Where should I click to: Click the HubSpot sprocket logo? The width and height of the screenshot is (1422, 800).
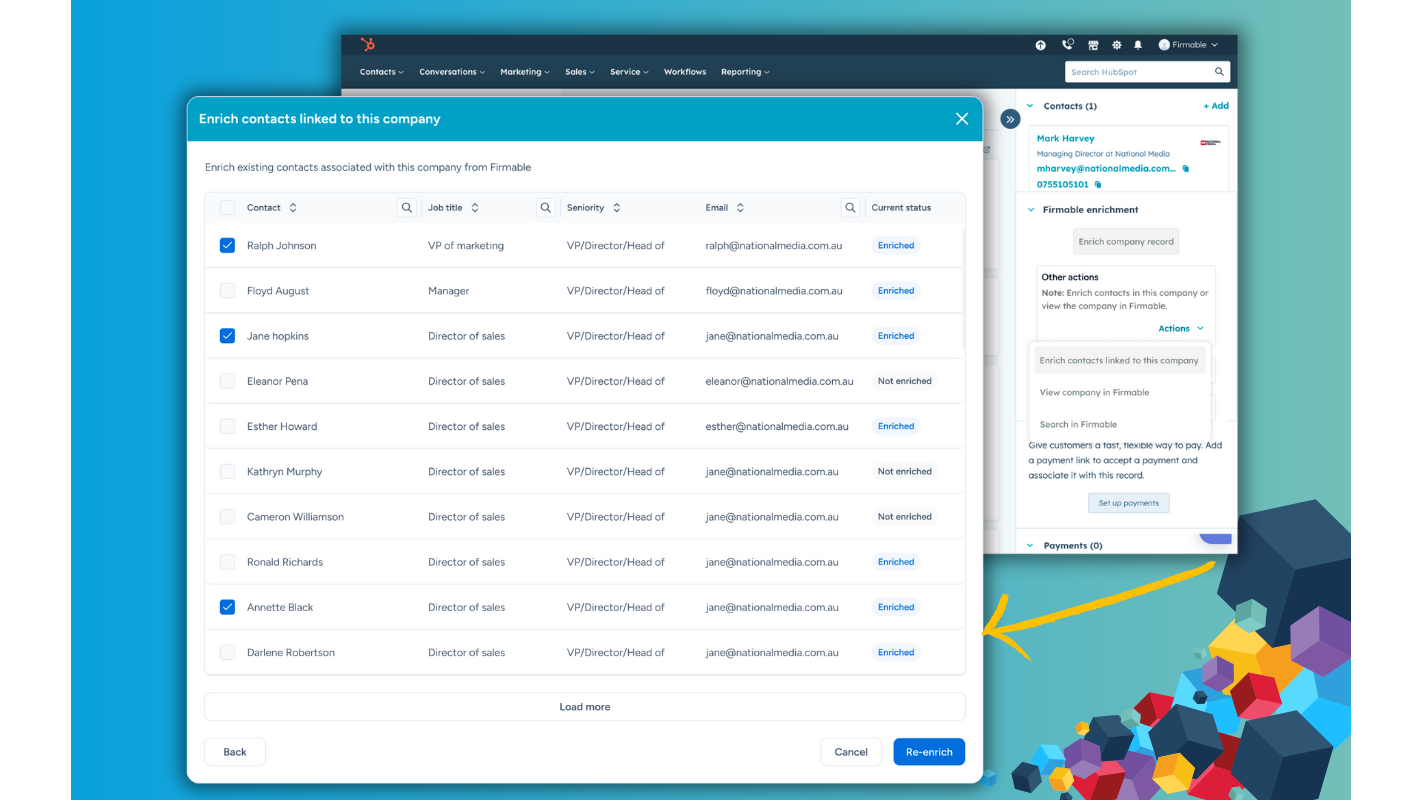pos(368,45)
